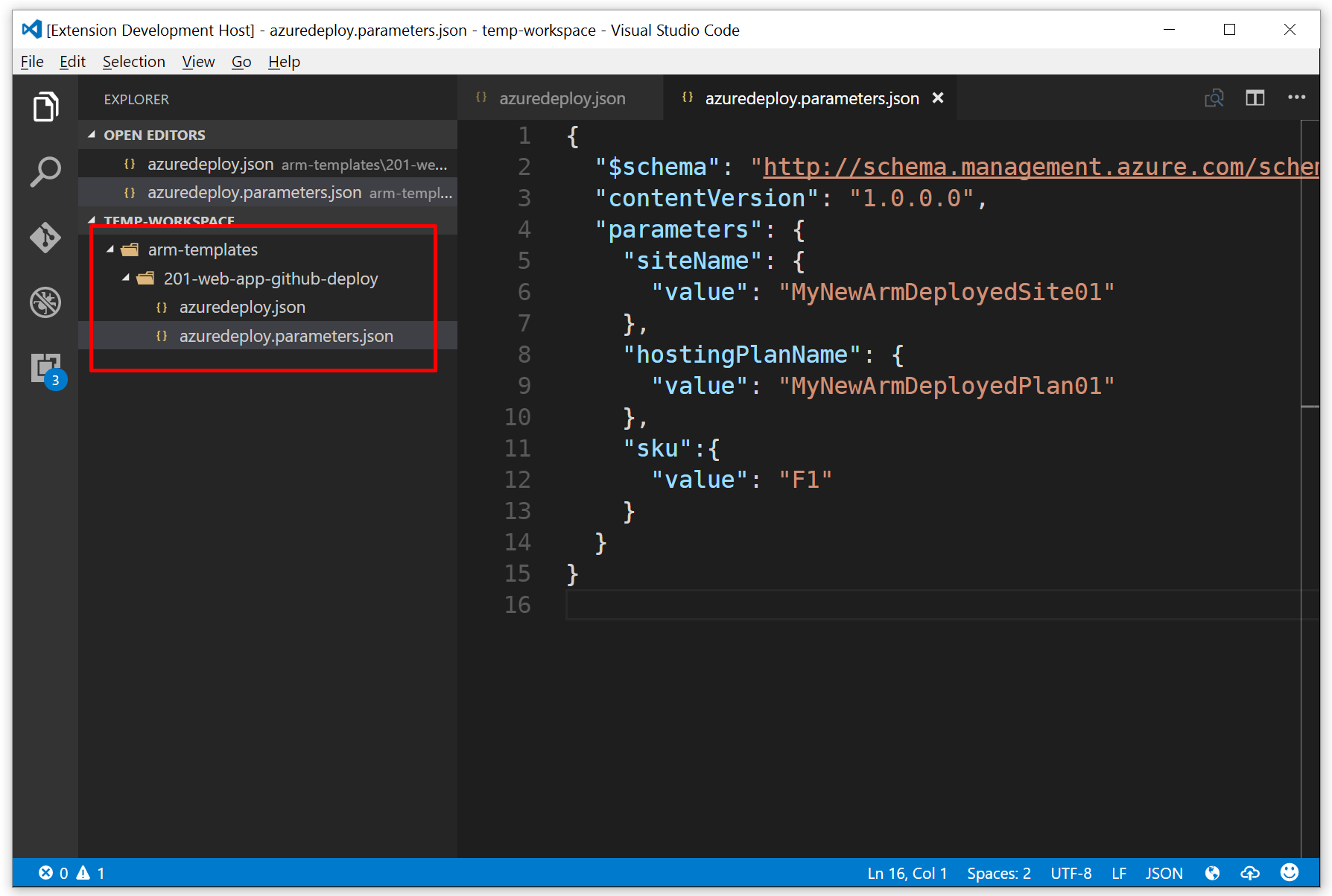The image size is (1332, 896).
Task: Click line number 8 in the gutter
Action: [524, 355]
